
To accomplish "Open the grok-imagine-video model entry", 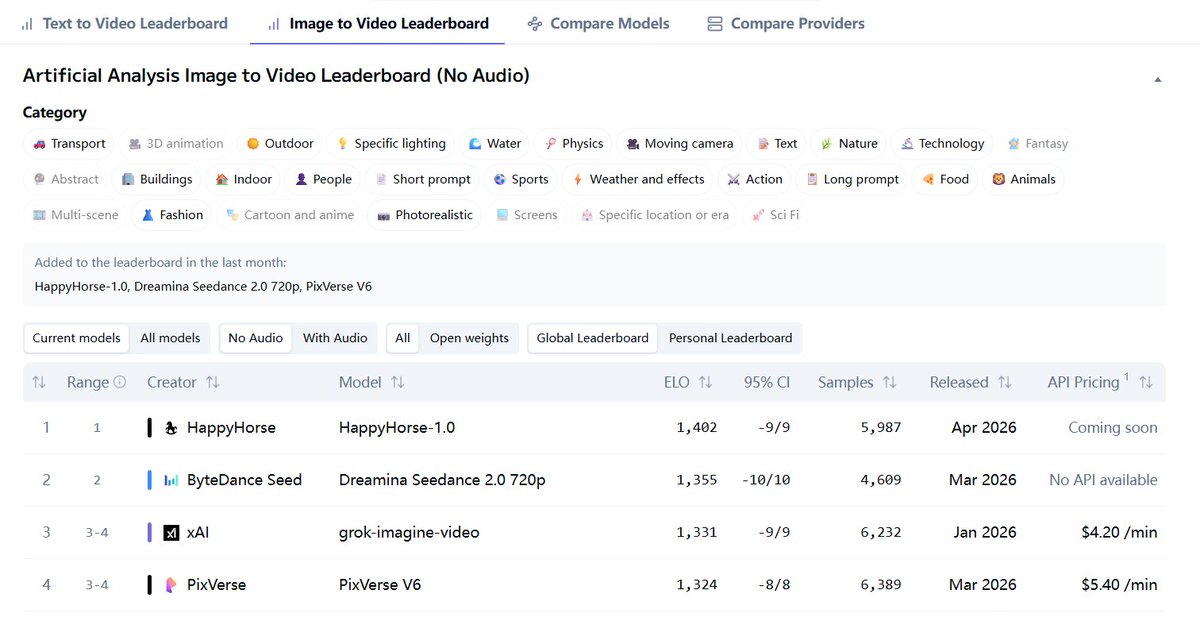I will tap(409, 532).
